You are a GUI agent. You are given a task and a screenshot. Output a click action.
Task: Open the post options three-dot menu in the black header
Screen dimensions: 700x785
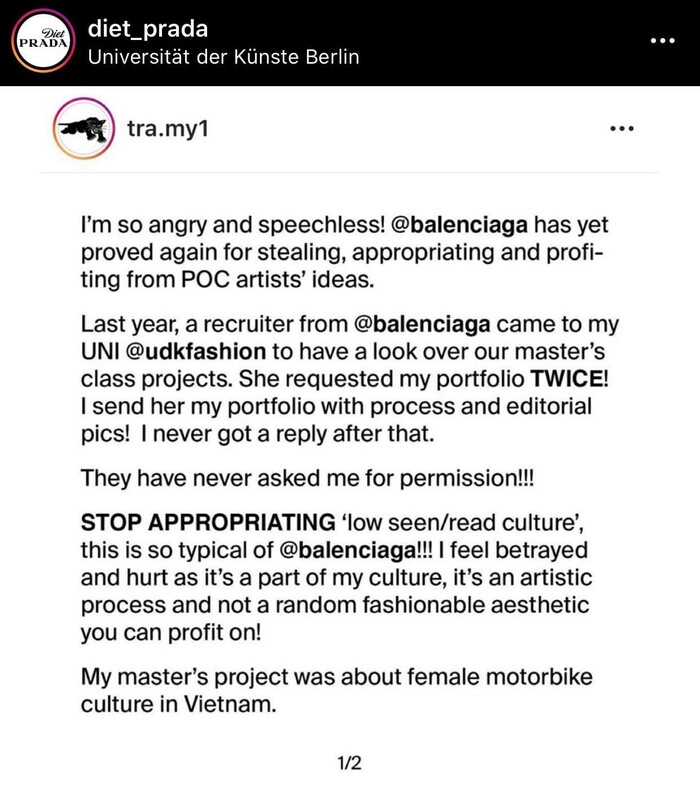663,42
